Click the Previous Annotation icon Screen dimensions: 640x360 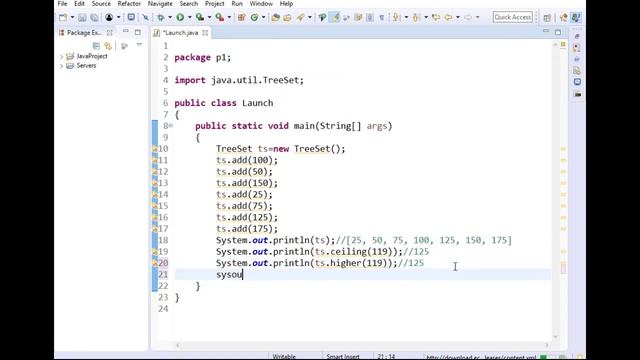[416, 18]
